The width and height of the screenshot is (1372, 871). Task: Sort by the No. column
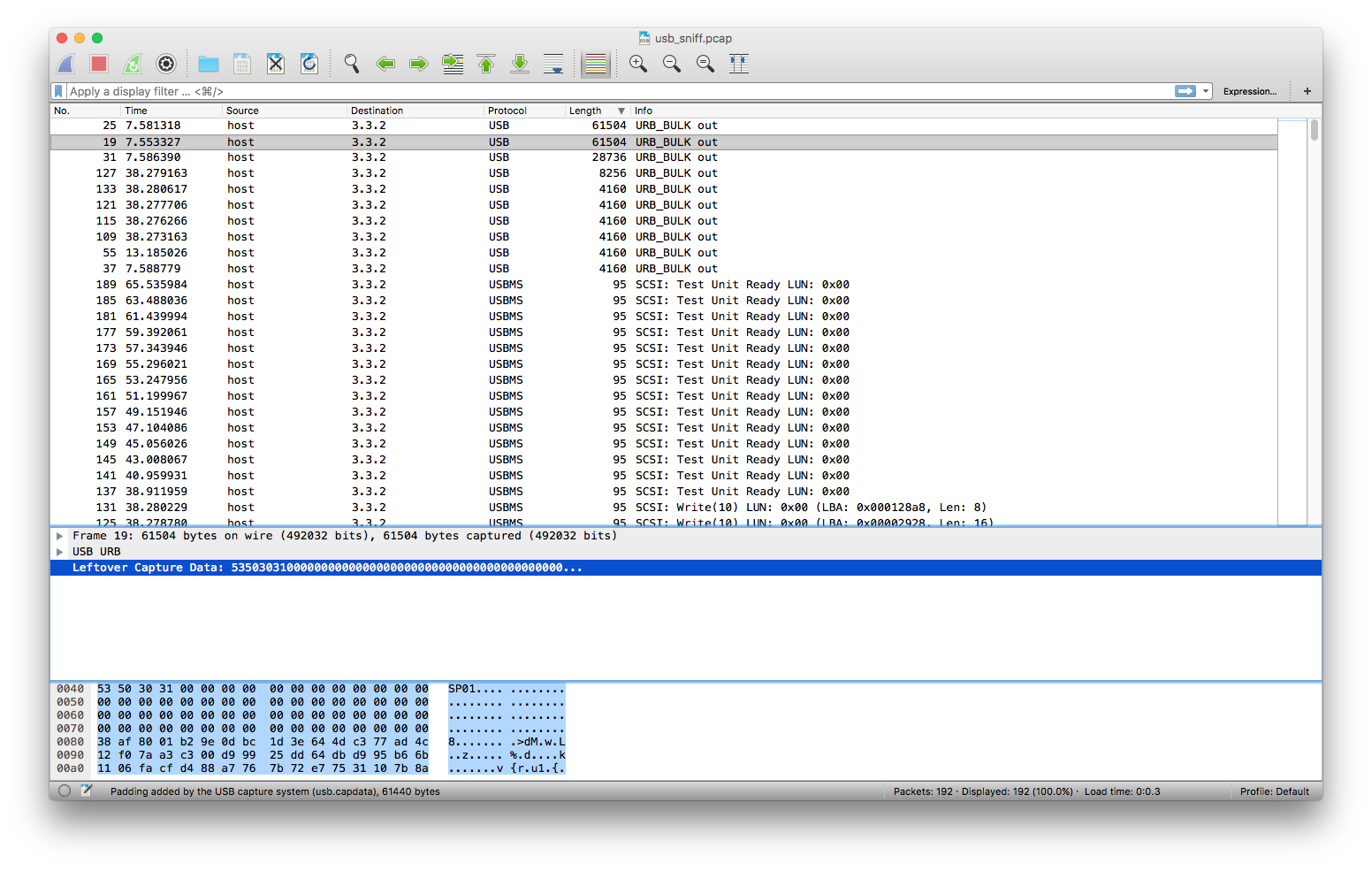click(x=86, y=111)
